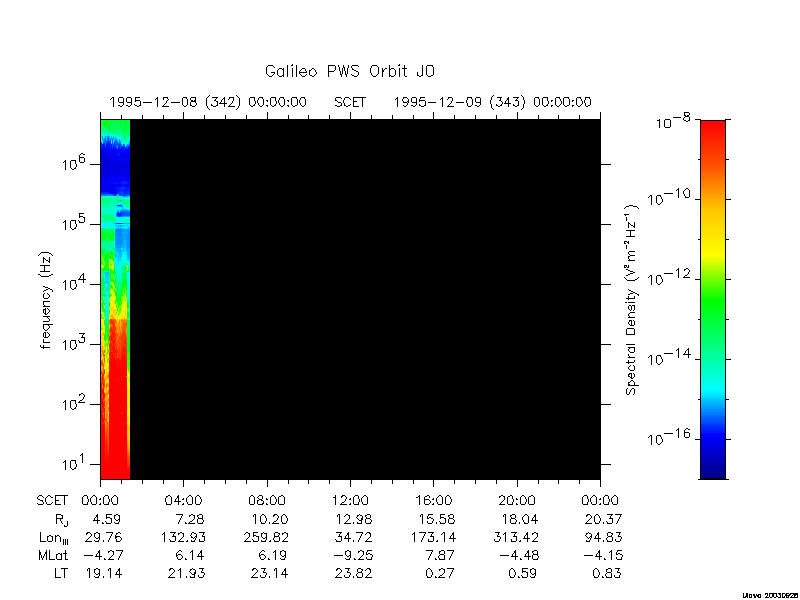Click the SCET row label under the plot

coord(52,501)
